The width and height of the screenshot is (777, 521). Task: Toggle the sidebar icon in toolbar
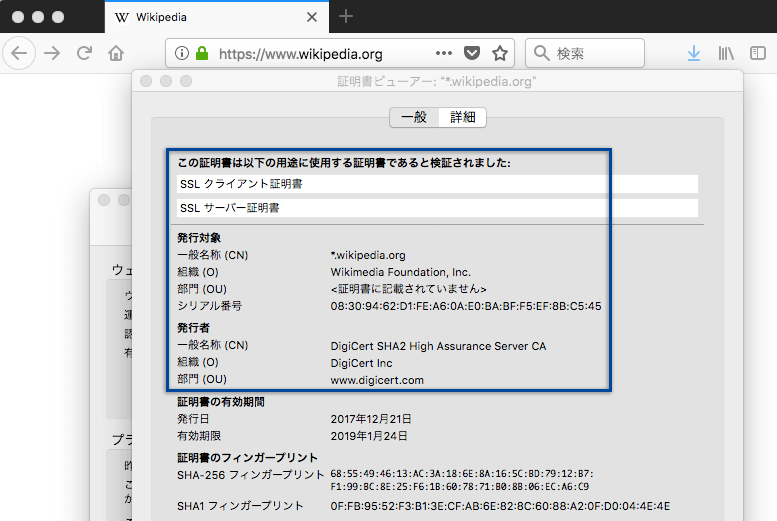758,53
